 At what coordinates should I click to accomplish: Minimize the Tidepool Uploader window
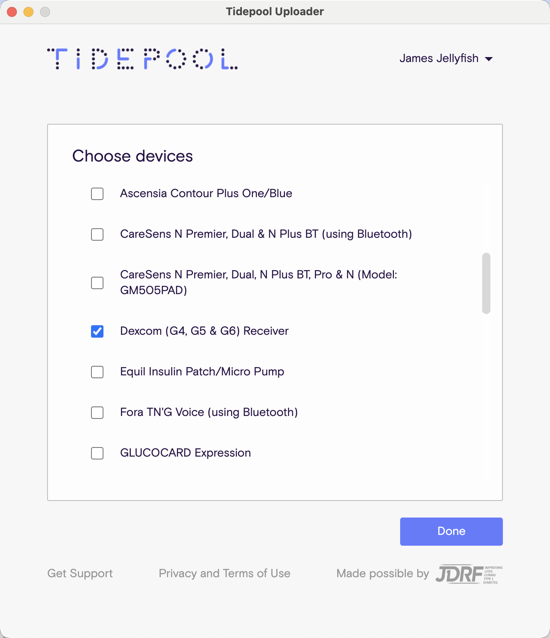pos(28,12)
